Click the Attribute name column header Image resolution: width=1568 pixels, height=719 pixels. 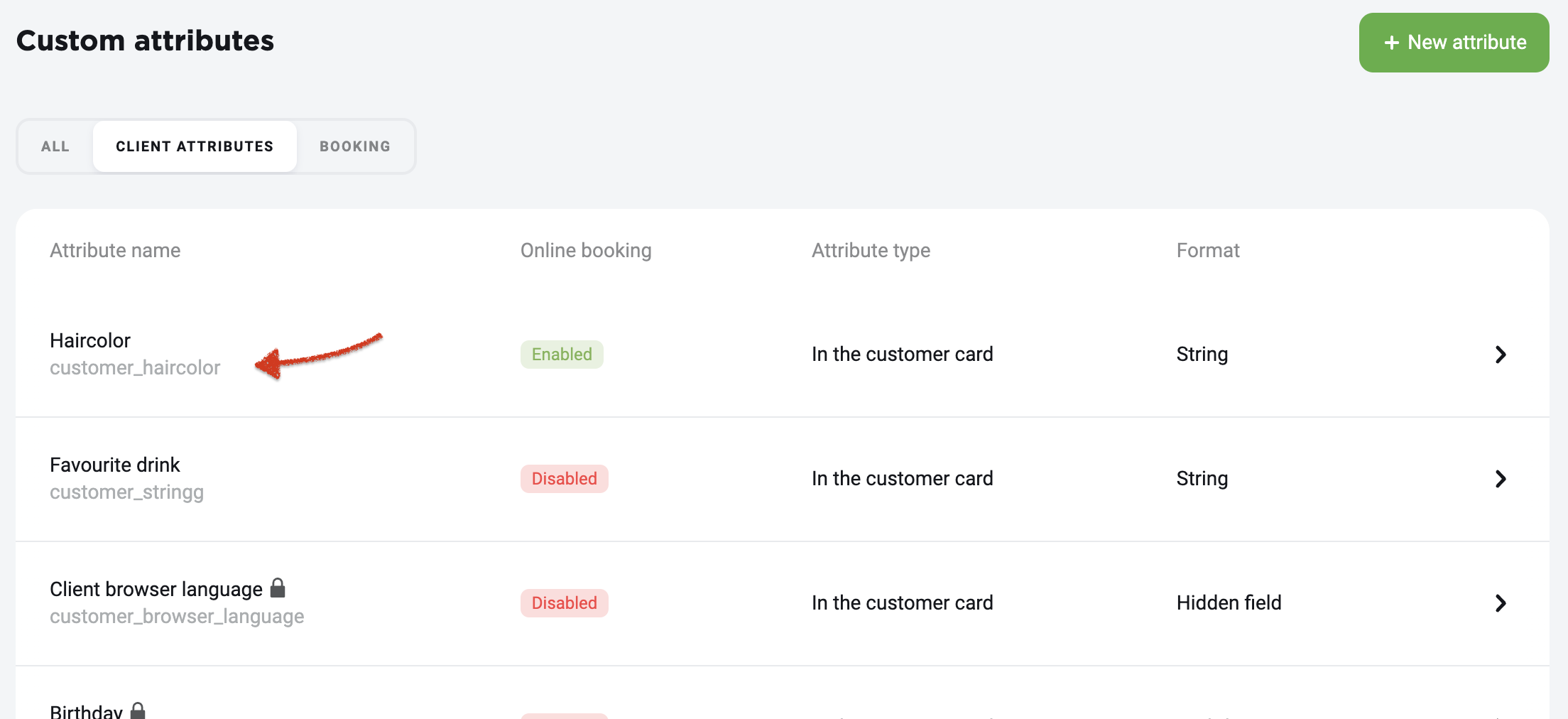(x=115, y=250)
